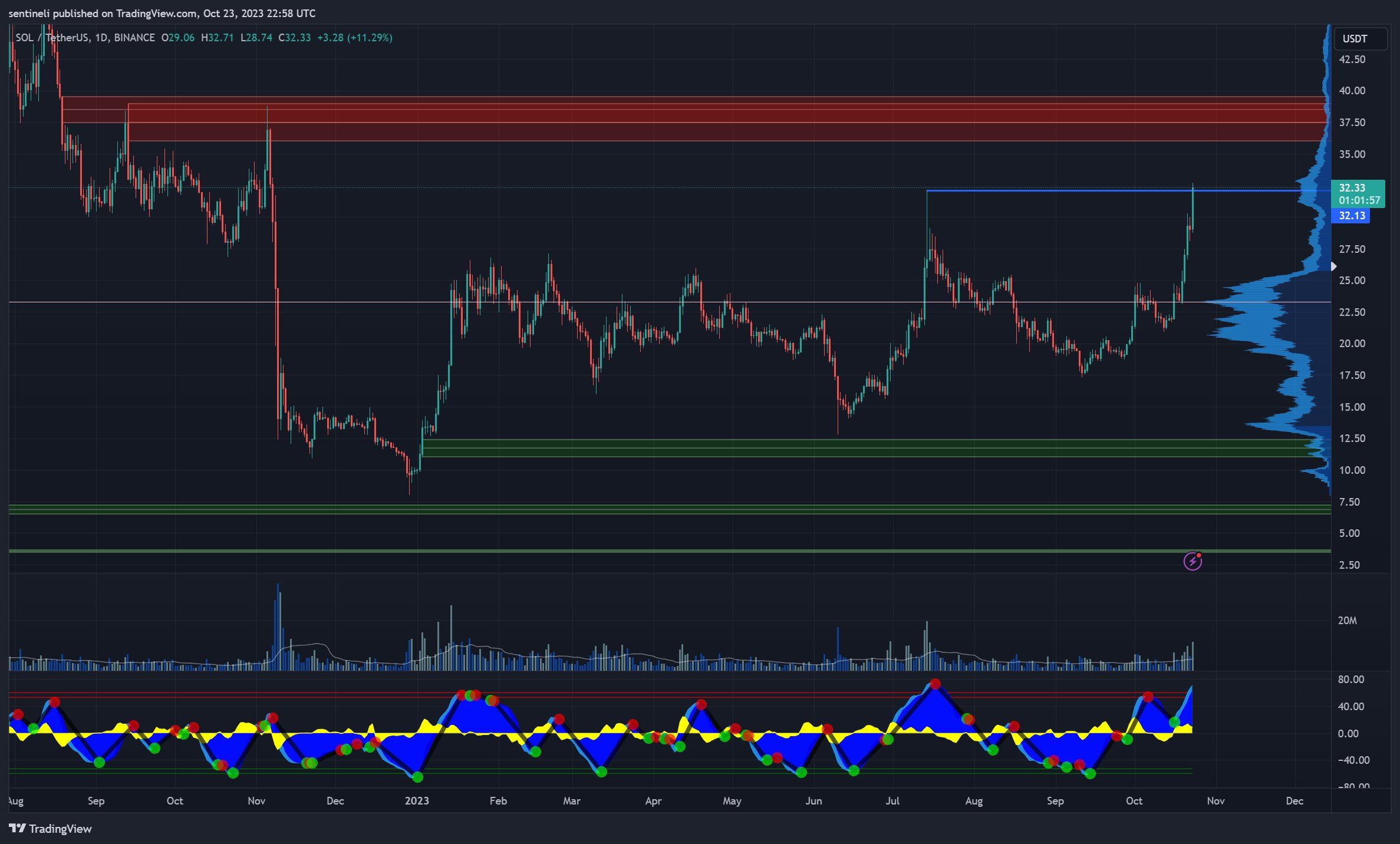The image size is (1400, 844).
Task: Click the lowest green oscillator dot at 2023
Action: pos(417,777)
